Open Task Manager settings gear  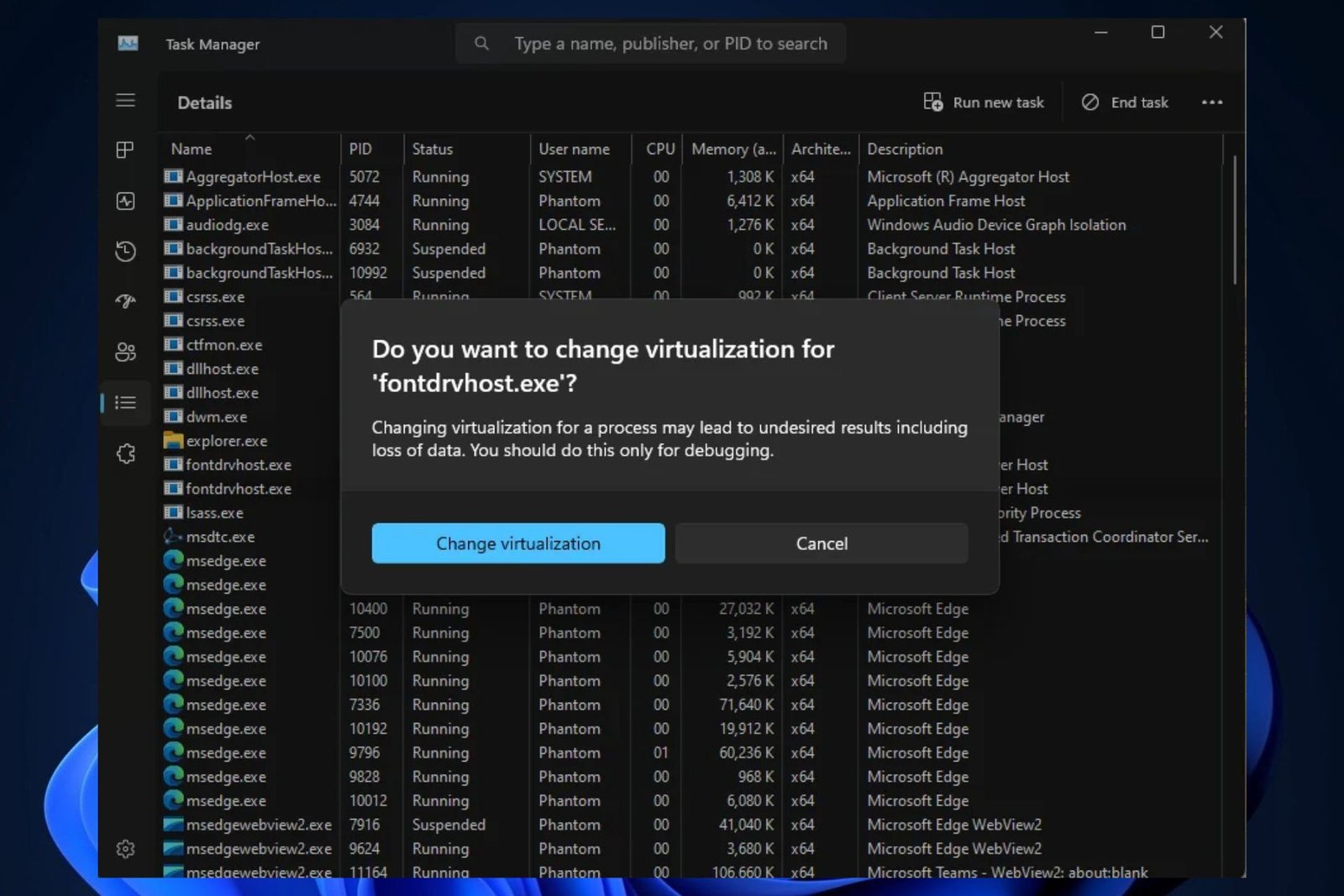pyautogui.click(x=125, y=849)
